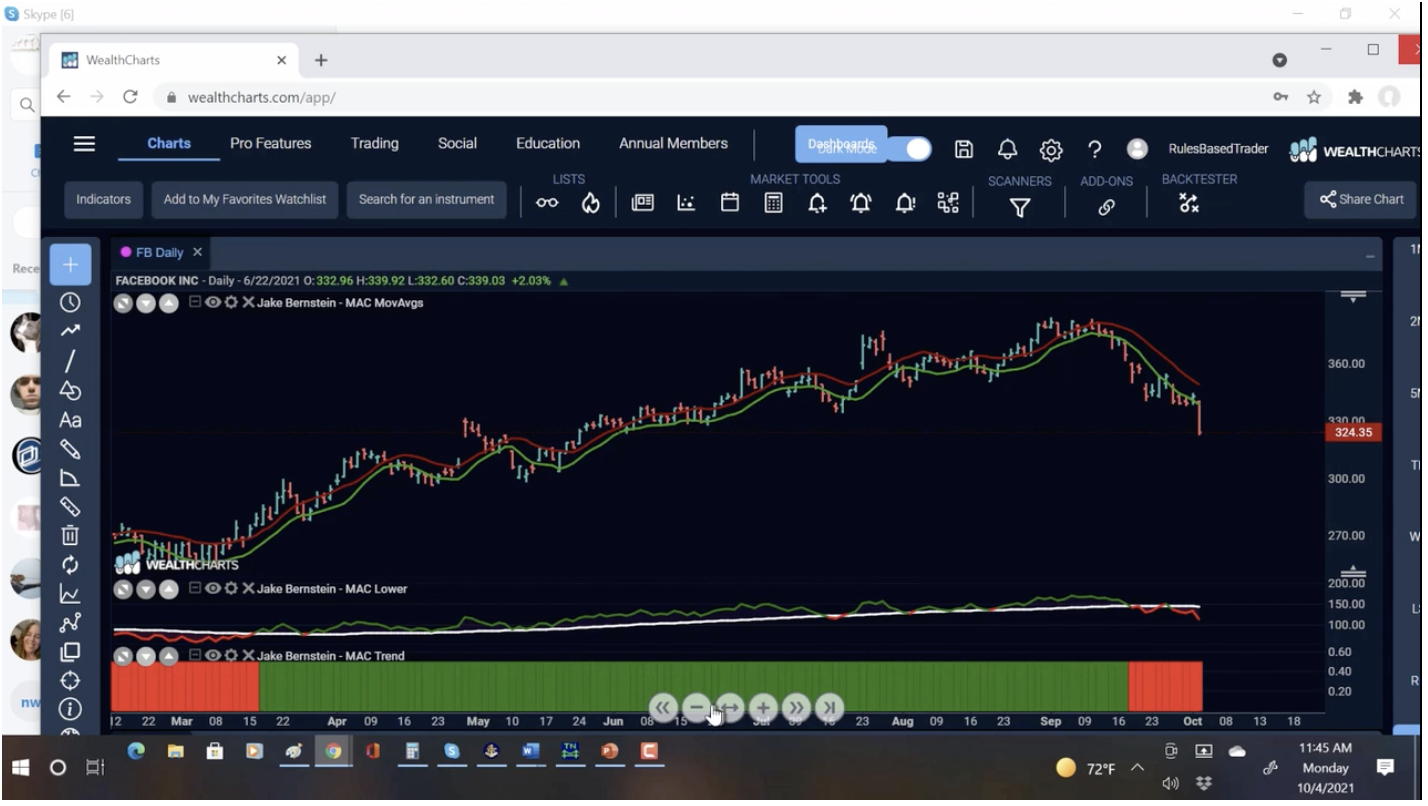Close the FB Daily chart tab
Image resolution: width=1428 pixels, height=806 pixels.
(198, 252)
